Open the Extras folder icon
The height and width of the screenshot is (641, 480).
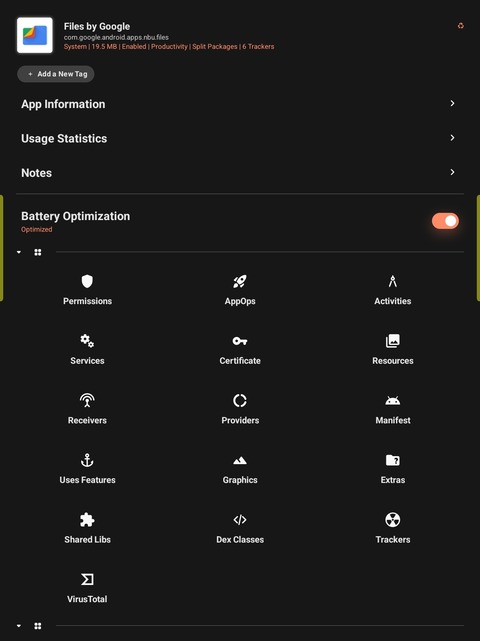393,460
